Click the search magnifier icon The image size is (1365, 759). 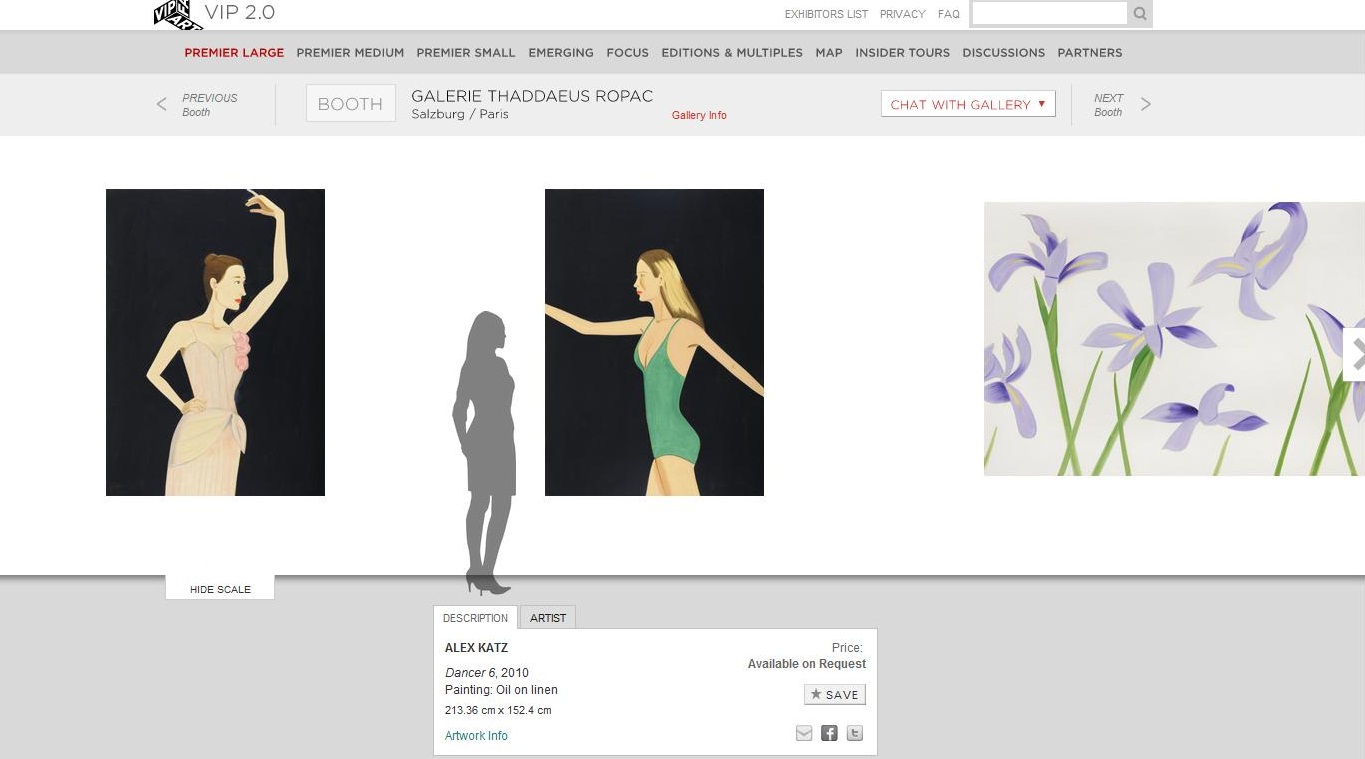coord(1140,14)
